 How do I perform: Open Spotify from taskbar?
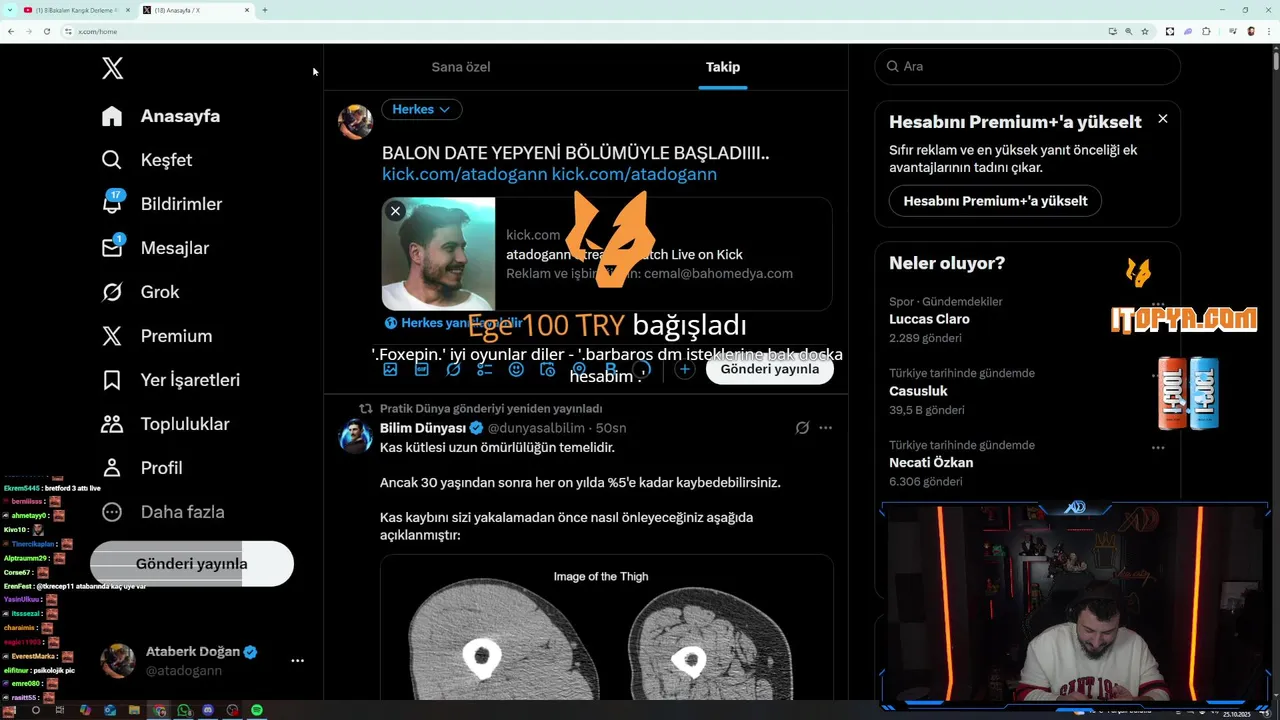pyautogui.click(x=257, y=710)
